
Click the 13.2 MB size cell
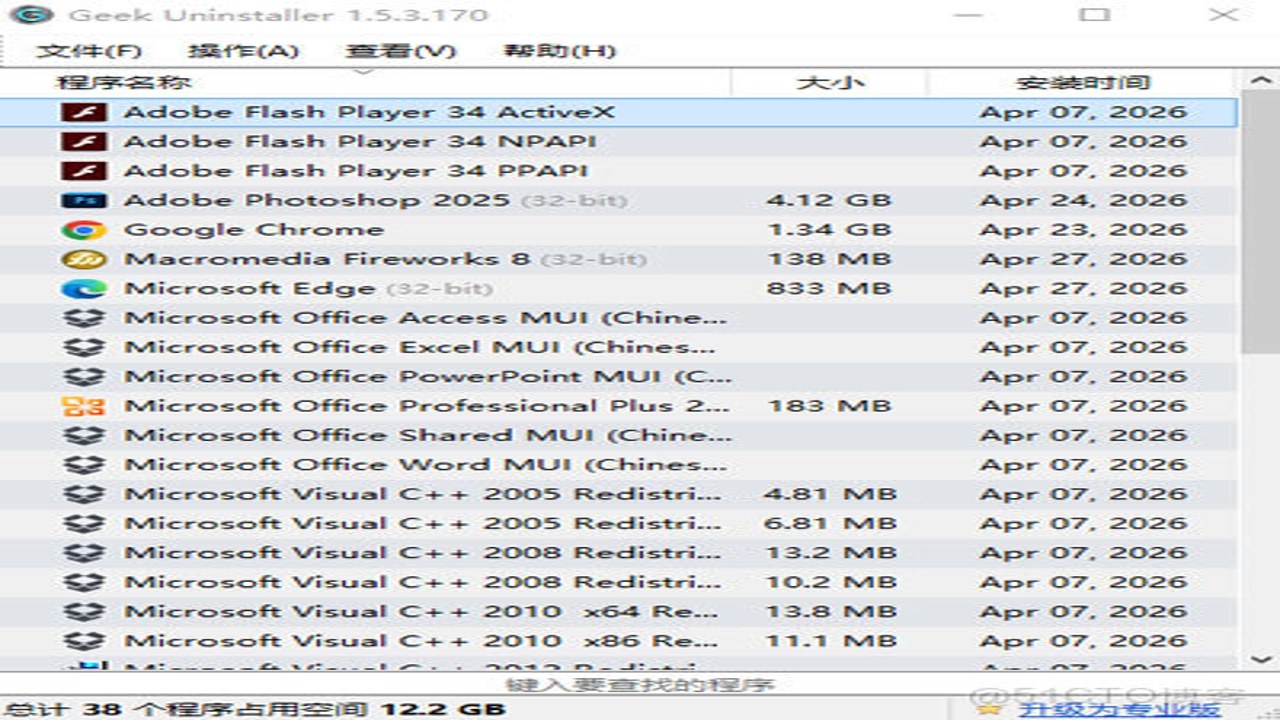tap(830, 552)
